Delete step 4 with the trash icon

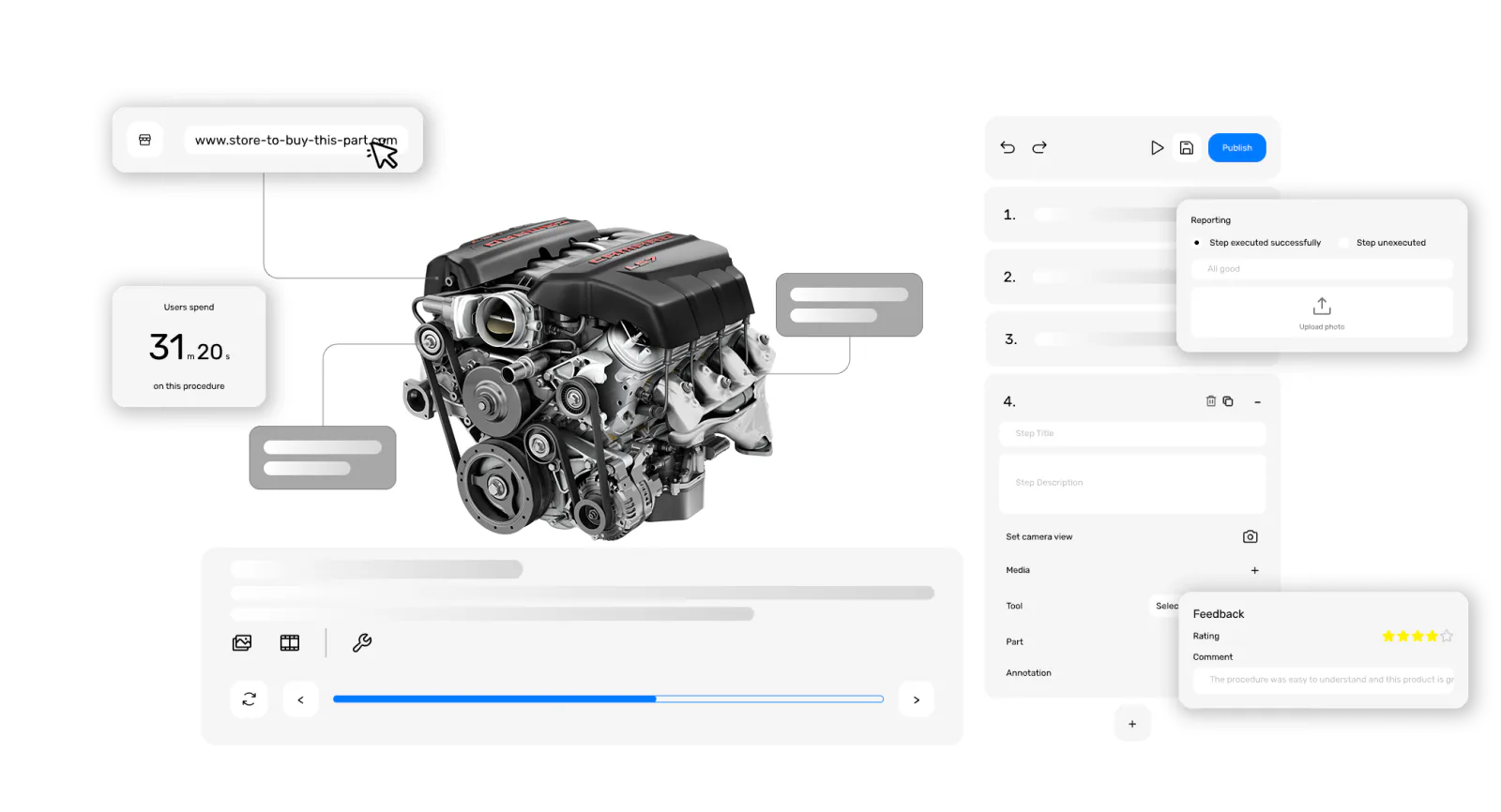point(1211,401)
